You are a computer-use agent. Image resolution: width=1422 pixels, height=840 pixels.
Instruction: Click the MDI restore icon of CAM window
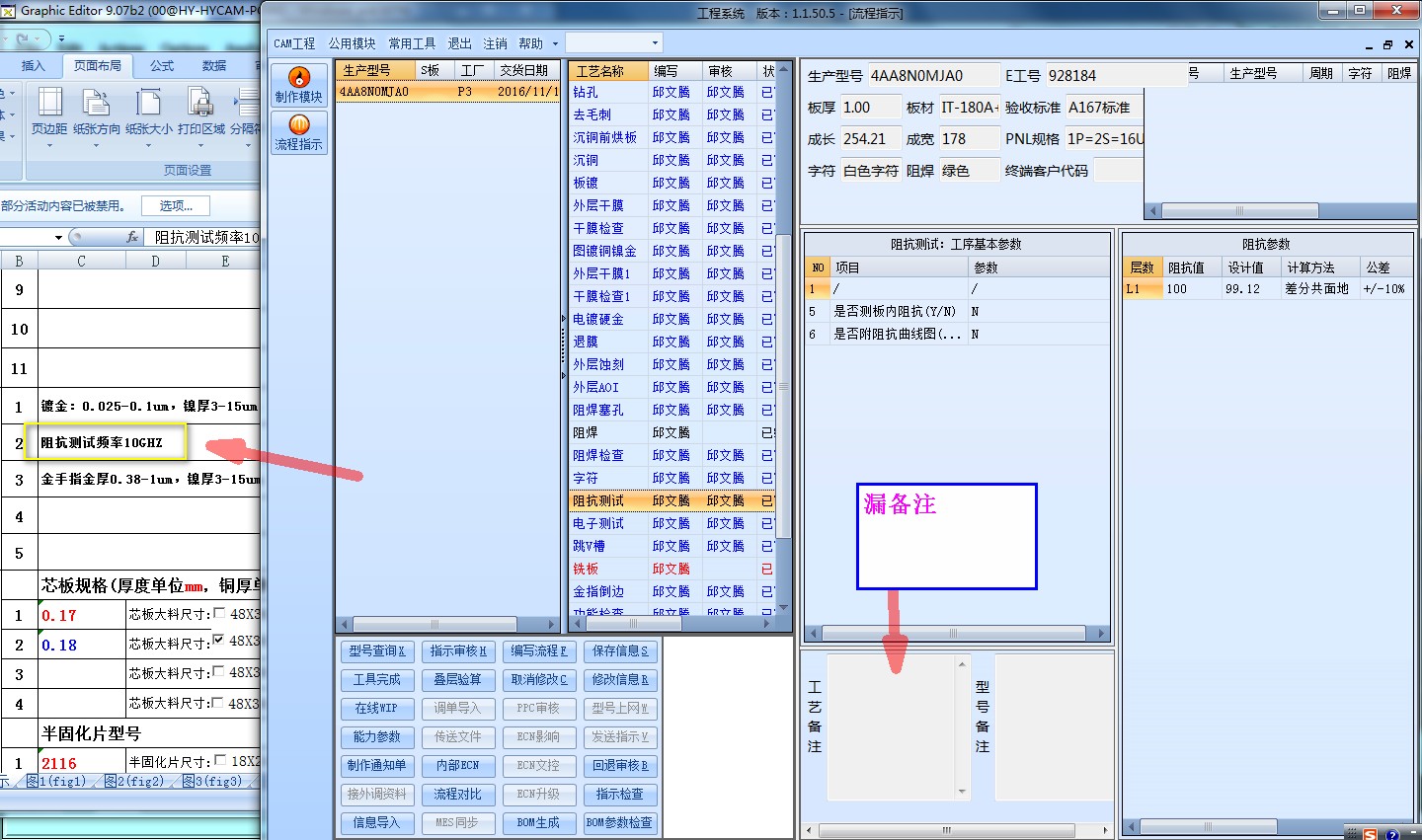(x=1388, y=44)
